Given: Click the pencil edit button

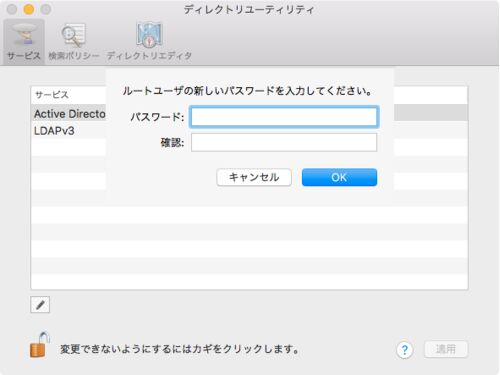Looking at the screenshot, I should point(40,304).
